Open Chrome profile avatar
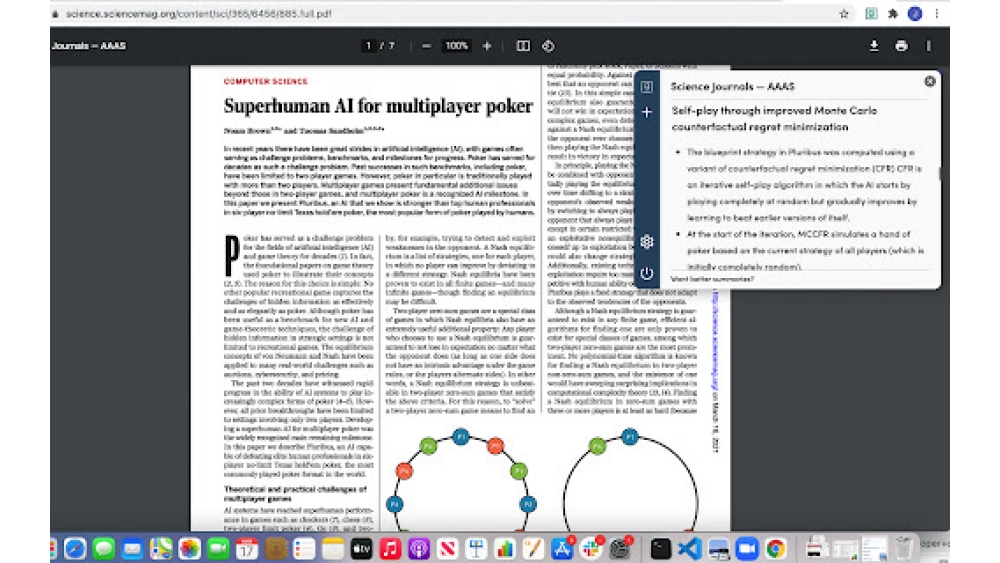The height and width of the screenshot is (563, 1000). click(915, 13)
